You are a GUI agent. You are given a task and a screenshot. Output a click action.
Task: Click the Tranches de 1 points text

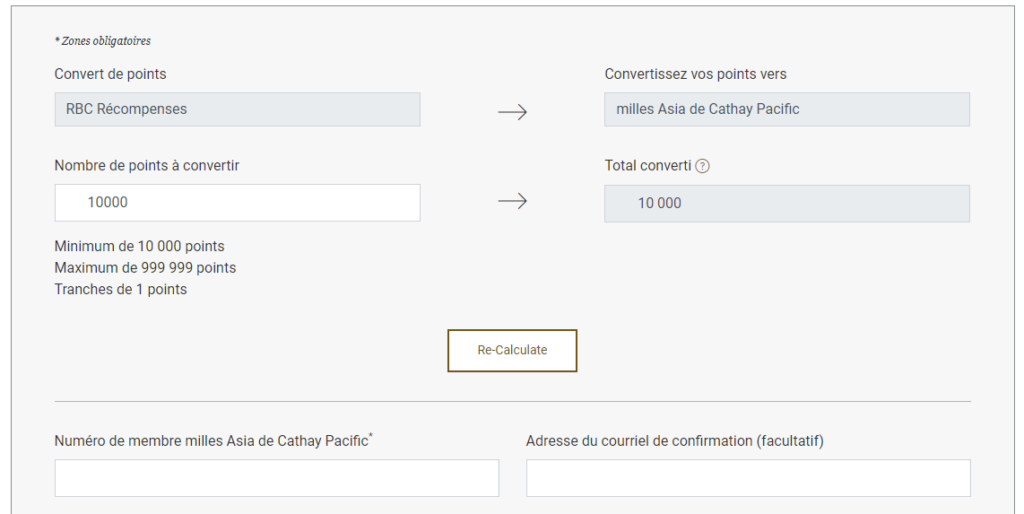(120, 290)
